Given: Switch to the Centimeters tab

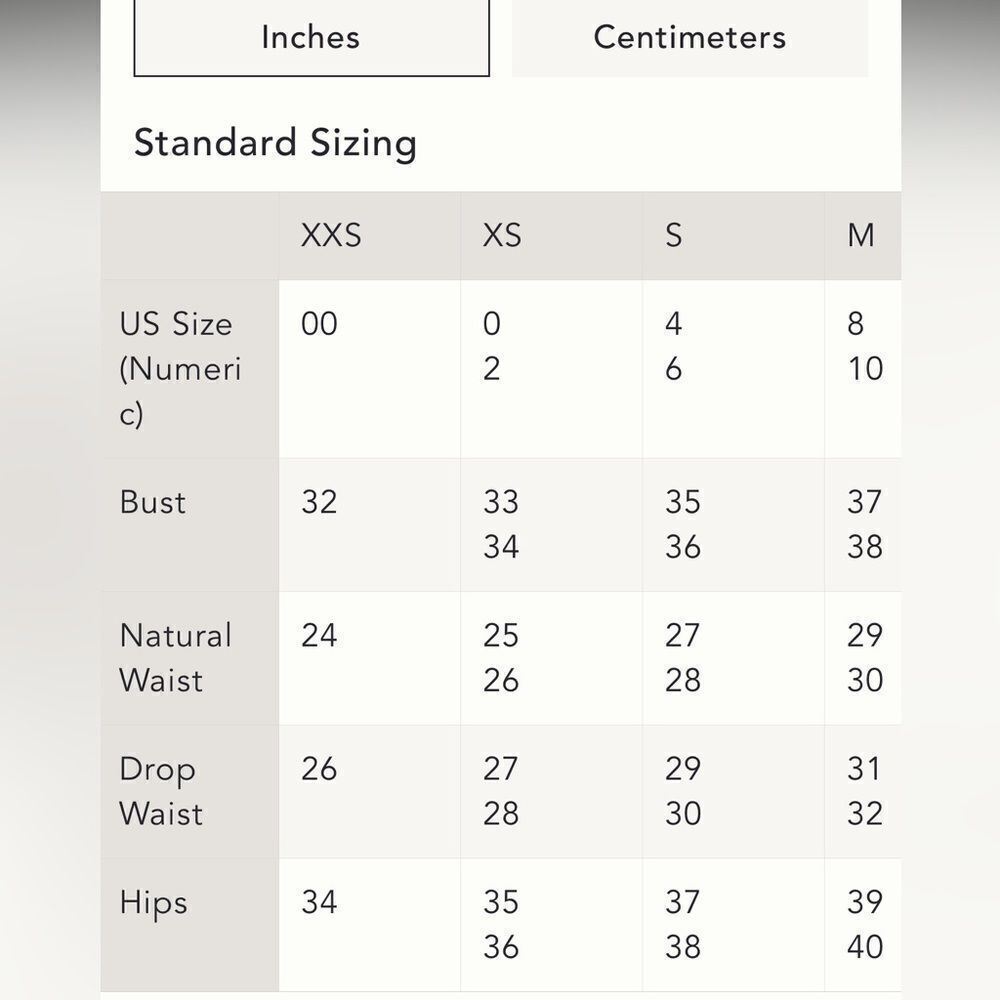Looking at the screenshot, I should point(690,38).
